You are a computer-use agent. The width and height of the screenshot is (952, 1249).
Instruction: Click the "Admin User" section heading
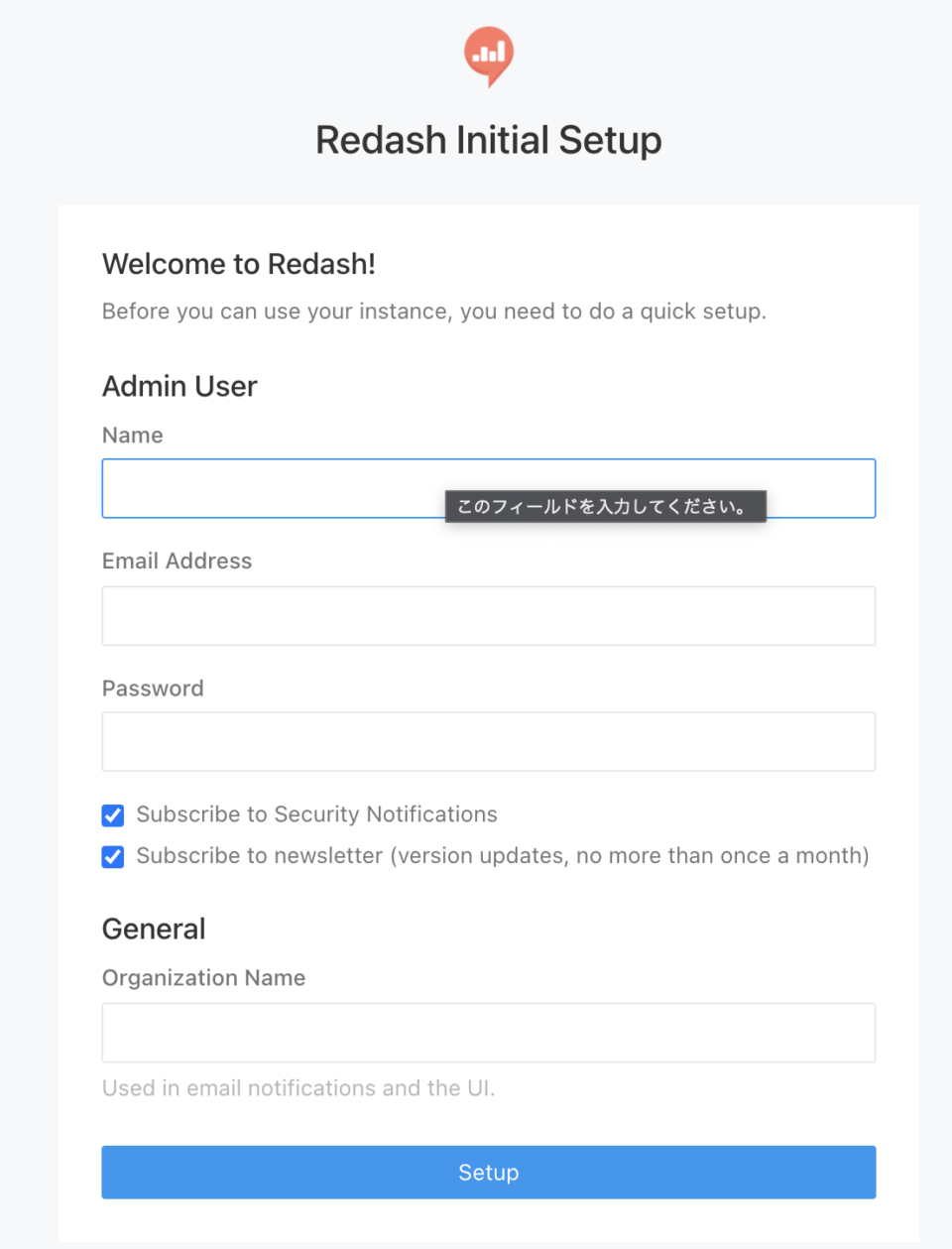tap(179, 386)
